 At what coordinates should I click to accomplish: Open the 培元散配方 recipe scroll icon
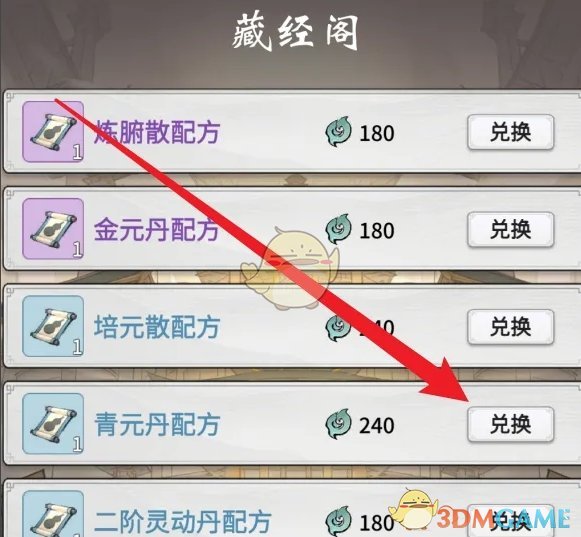53,326
